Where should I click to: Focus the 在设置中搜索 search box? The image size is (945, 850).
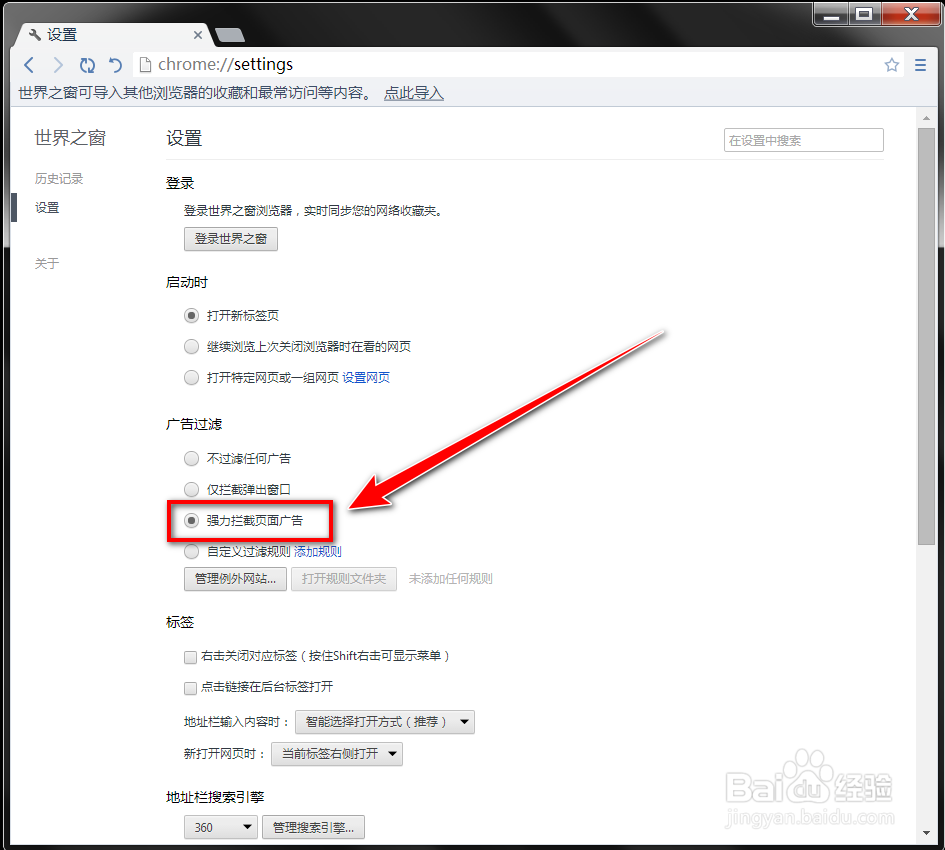click(x=803, y=140)
